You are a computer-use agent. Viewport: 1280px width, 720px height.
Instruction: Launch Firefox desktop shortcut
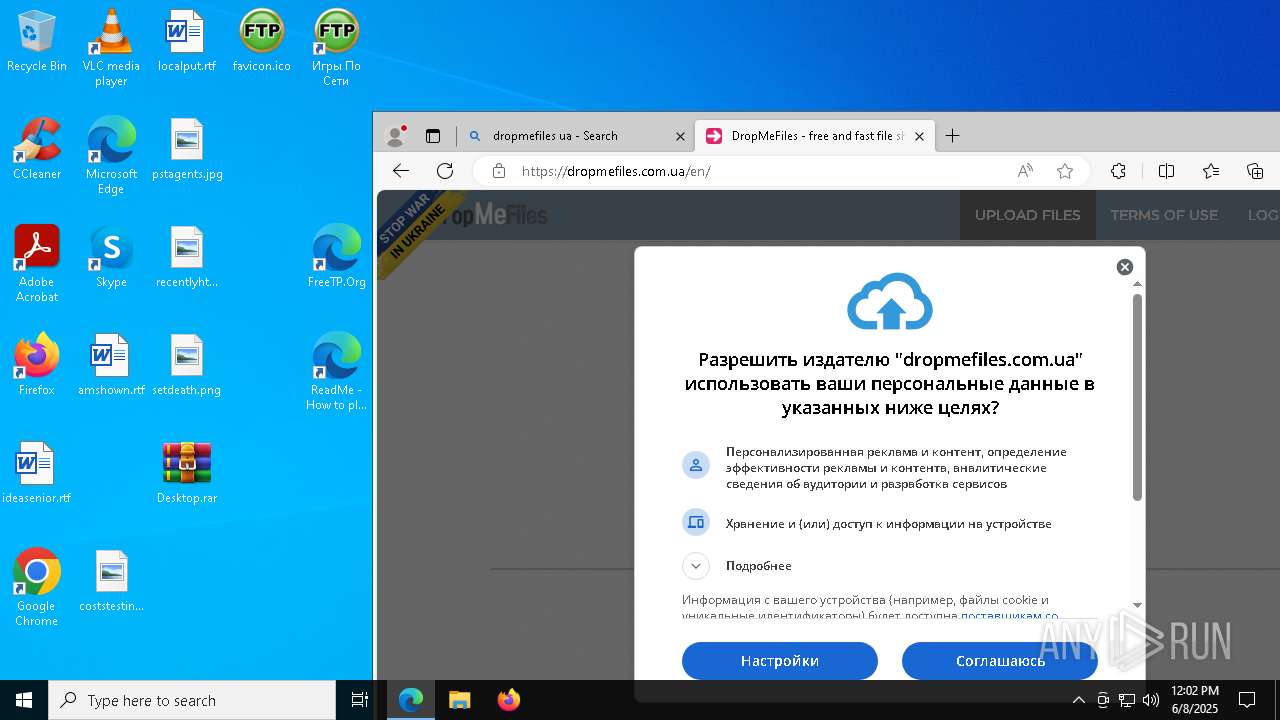[x=37, y=366]
